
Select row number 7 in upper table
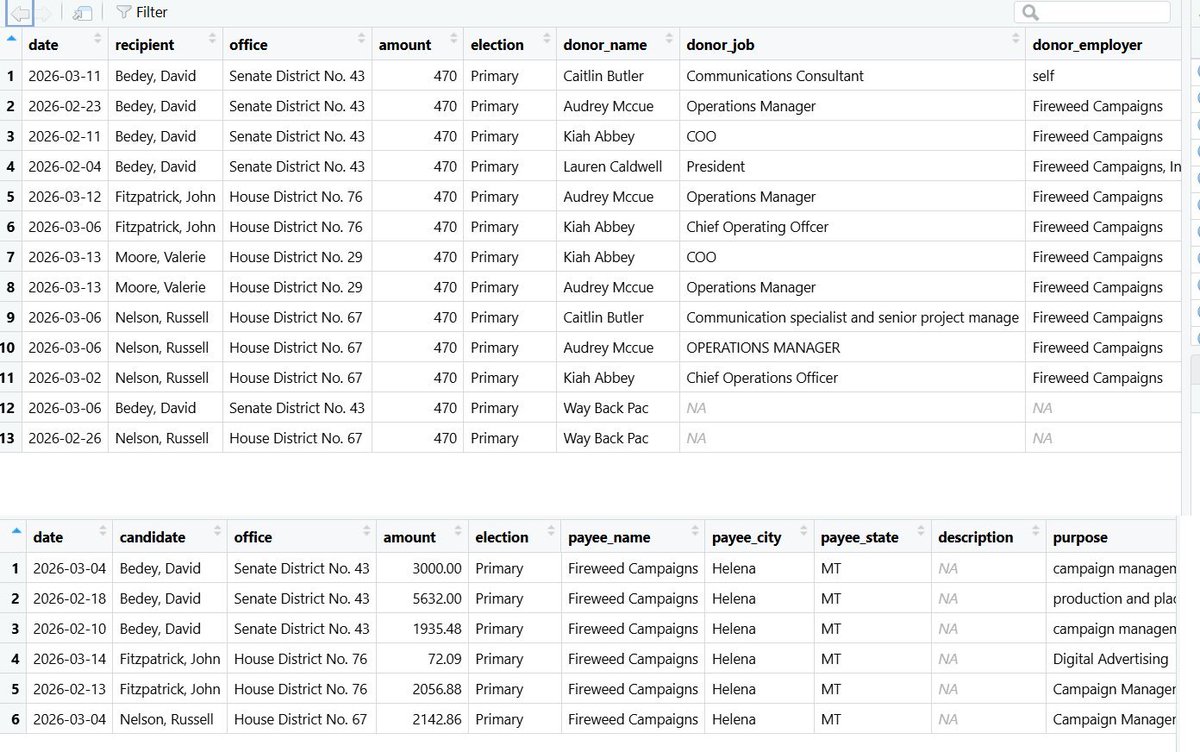(10, 257)
